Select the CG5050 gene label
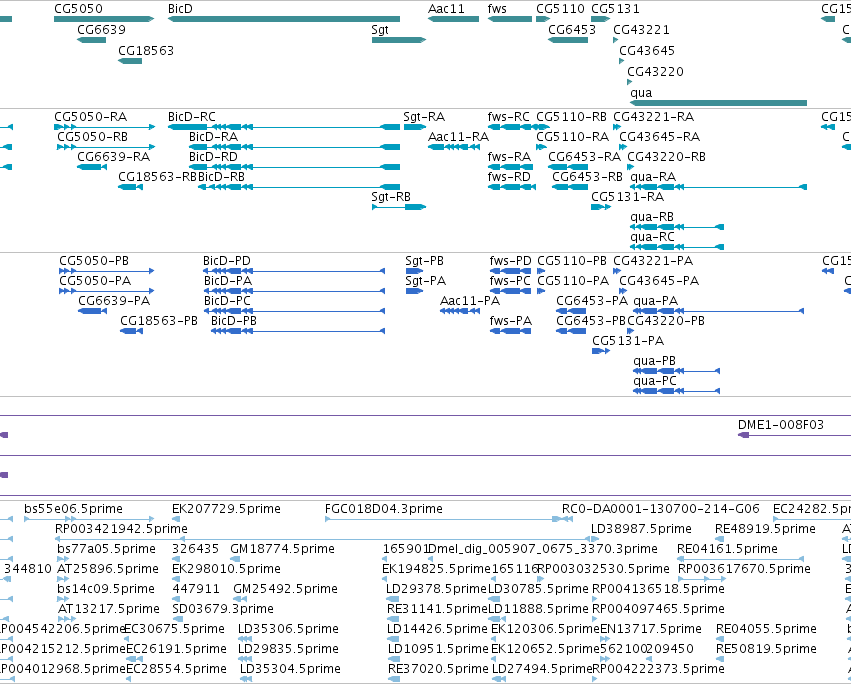 coord(78,9)
